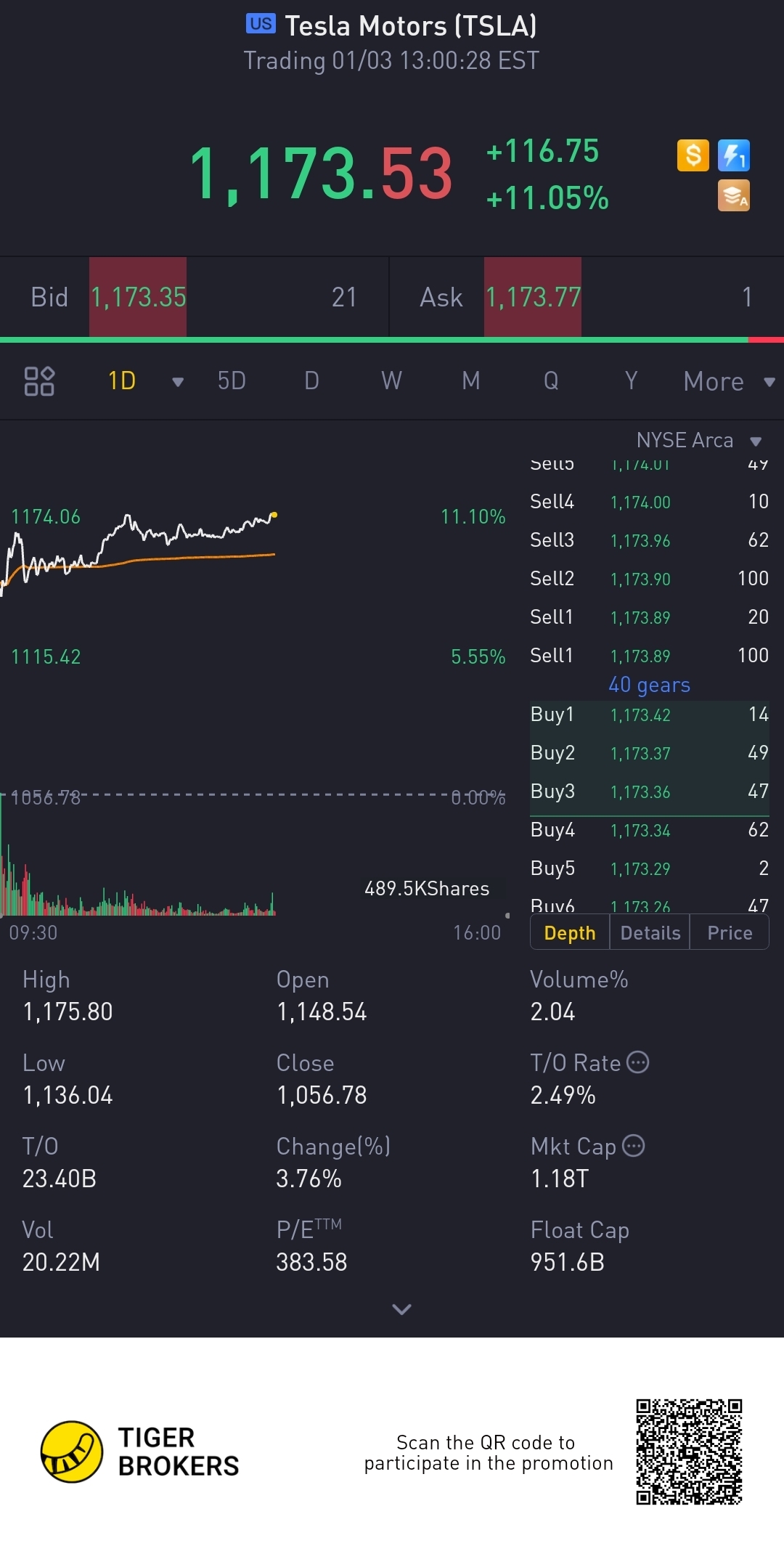The height and width of the screenshot is (1567, 784).
Task: Tap the promotion QR code
Action: click(x=689, y=1452)
